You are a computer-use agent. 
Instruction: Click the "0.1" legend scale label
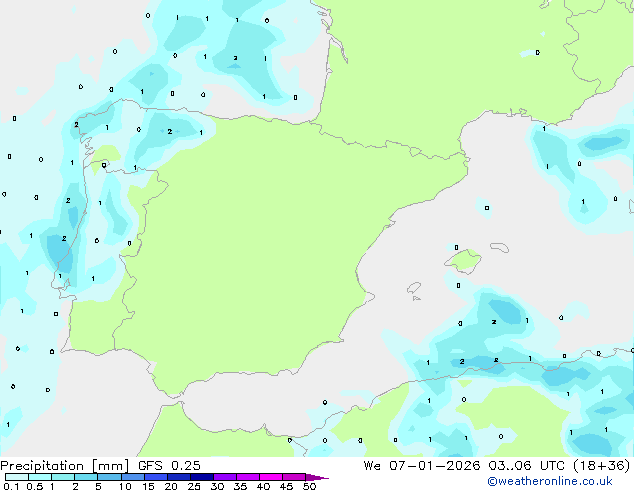[11, 486]
